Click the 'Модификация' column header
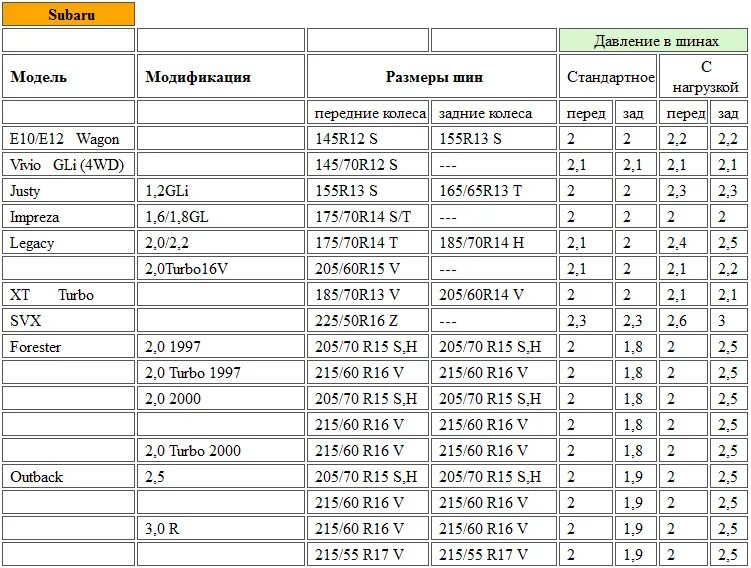 221,77
